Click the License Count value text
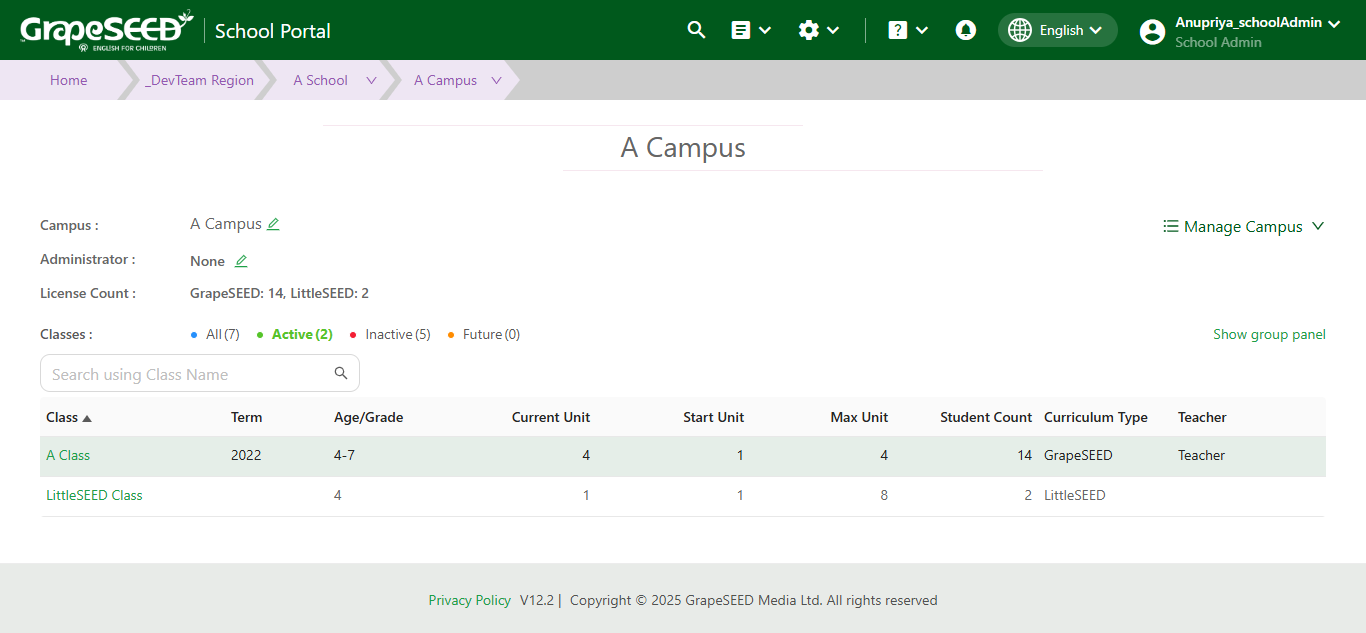 click(x=279, y=293)
